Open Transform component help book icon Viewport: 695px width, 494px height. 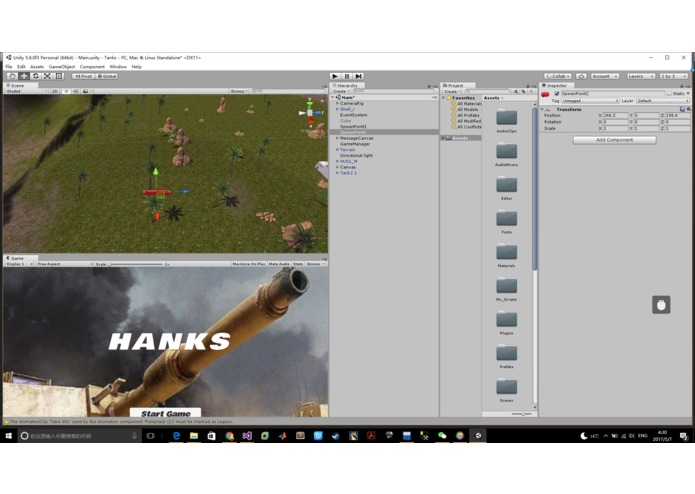[x=682, y=109]
